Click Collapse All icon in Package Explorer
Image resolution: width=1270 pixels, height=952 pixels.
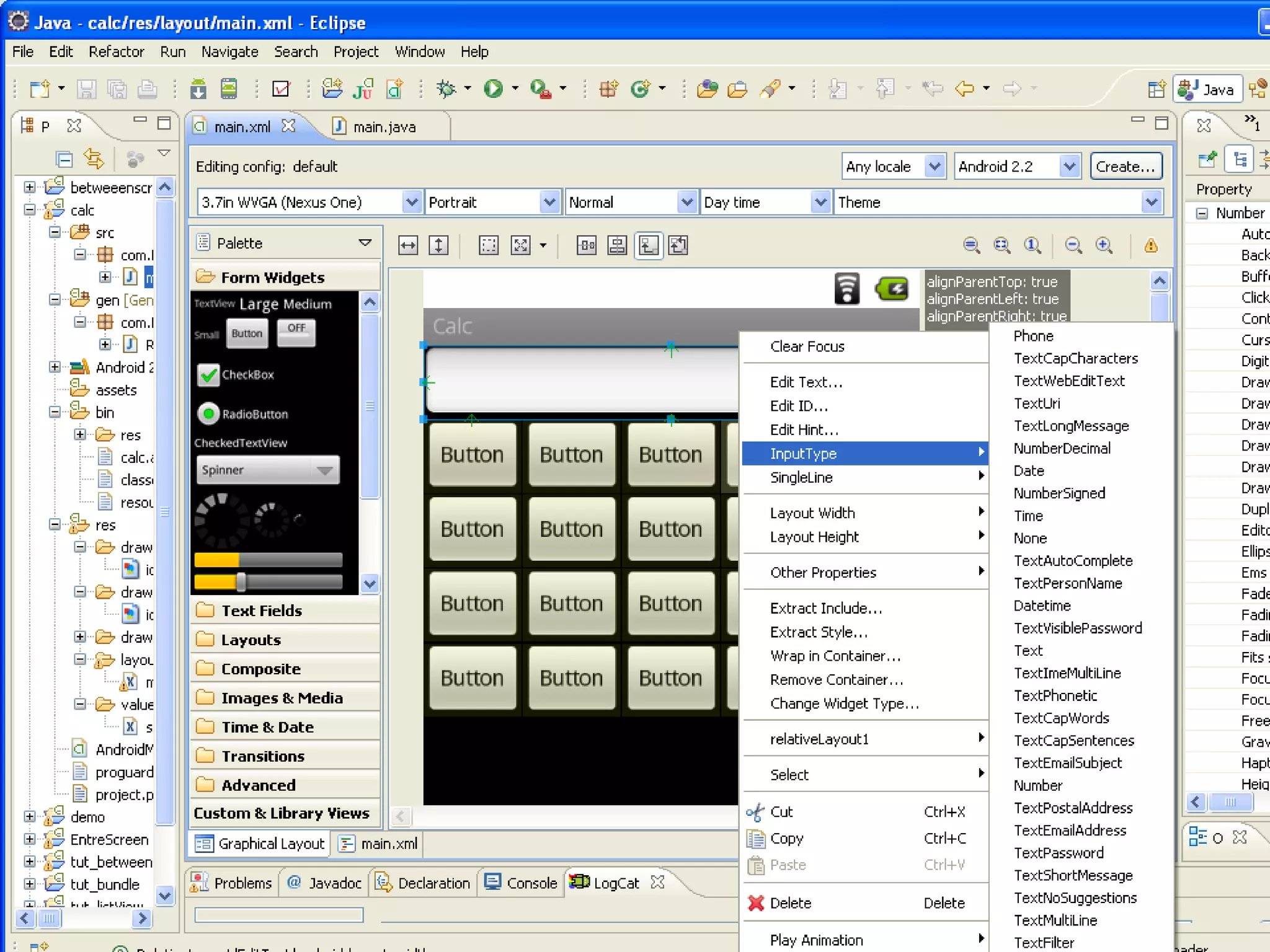click(x=64, y=159)
